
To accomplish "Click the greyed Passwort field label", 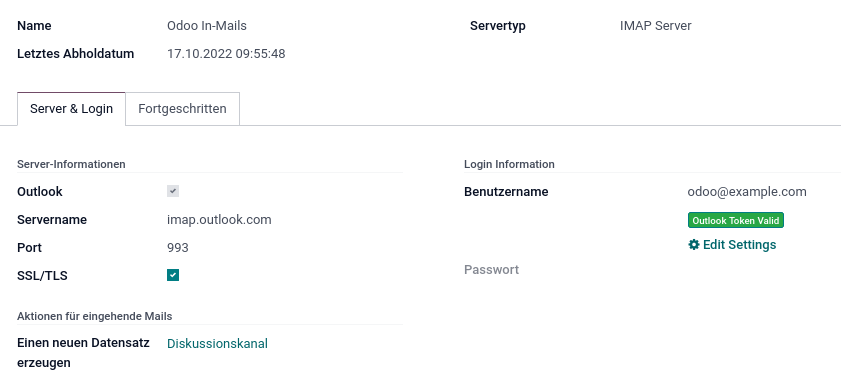I will pyautogui.click(x=491, y=270).
